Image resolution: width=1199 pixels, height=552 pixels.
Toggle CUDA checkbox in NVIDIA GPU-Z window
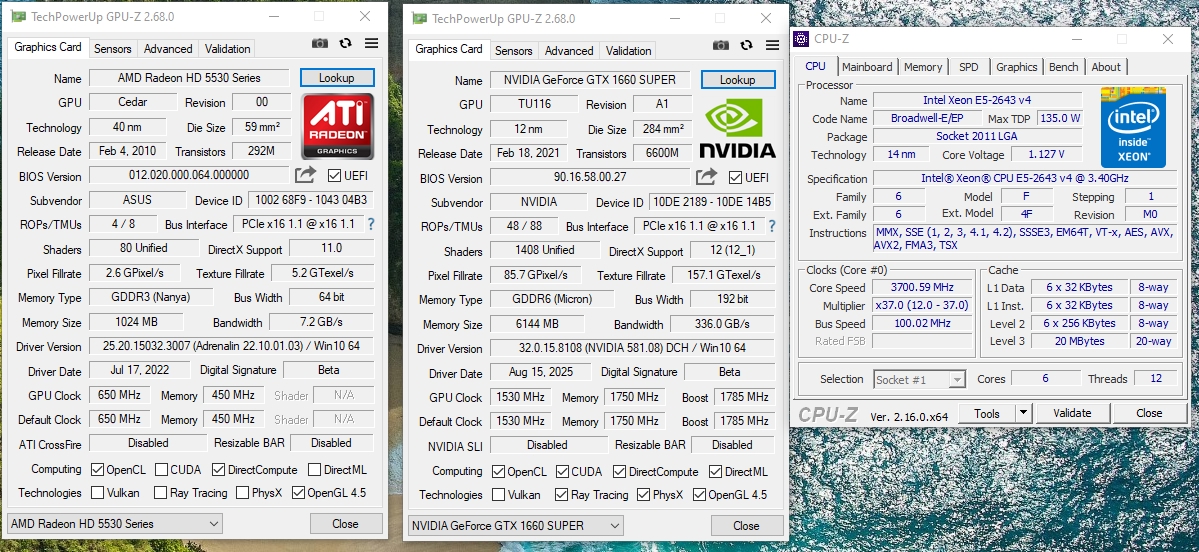coord(562,472)
